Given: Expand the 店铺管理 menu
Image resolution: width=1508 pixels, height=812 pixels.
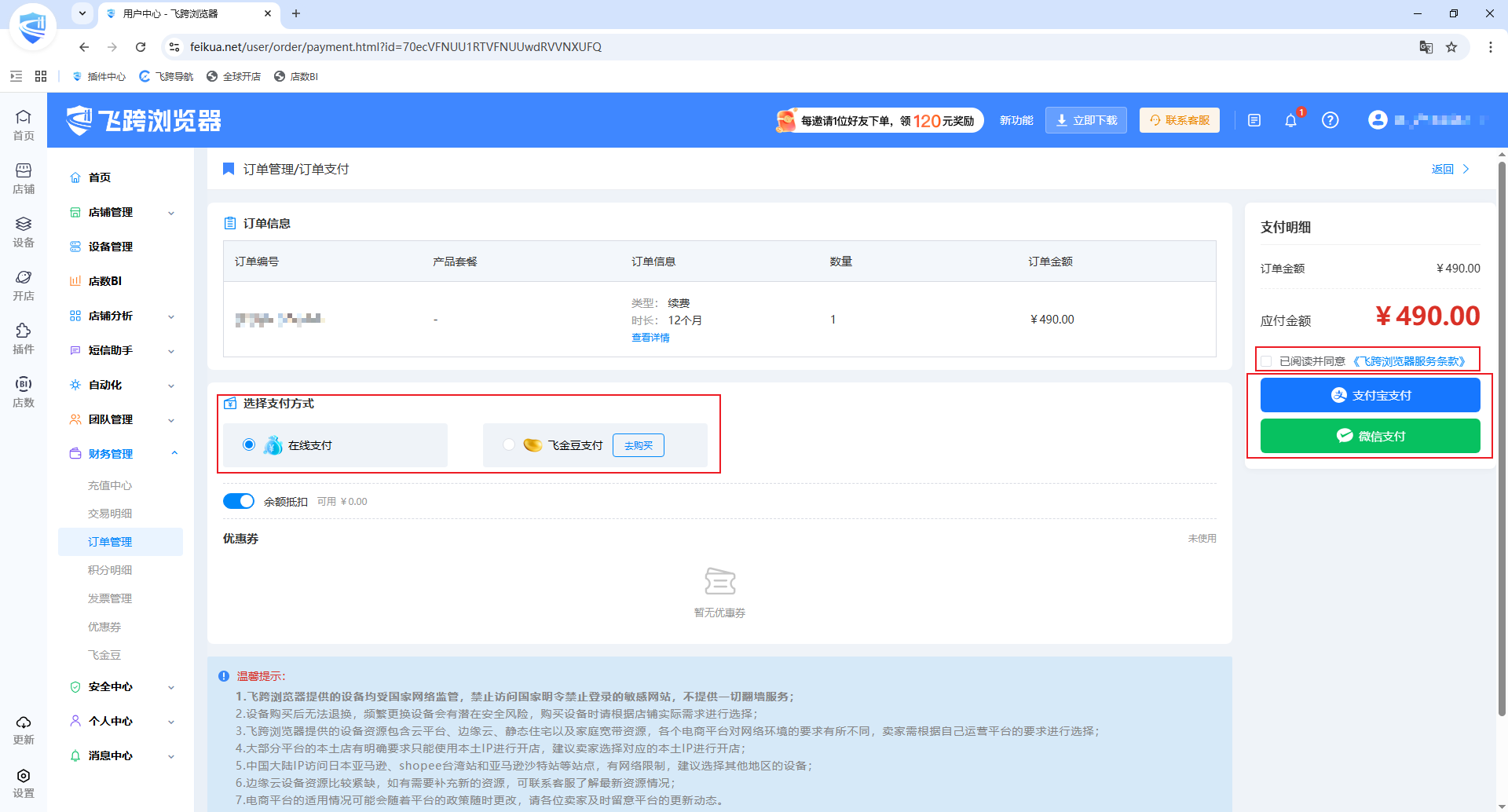Looking at the screenshot, I should (x=121, y=212).
